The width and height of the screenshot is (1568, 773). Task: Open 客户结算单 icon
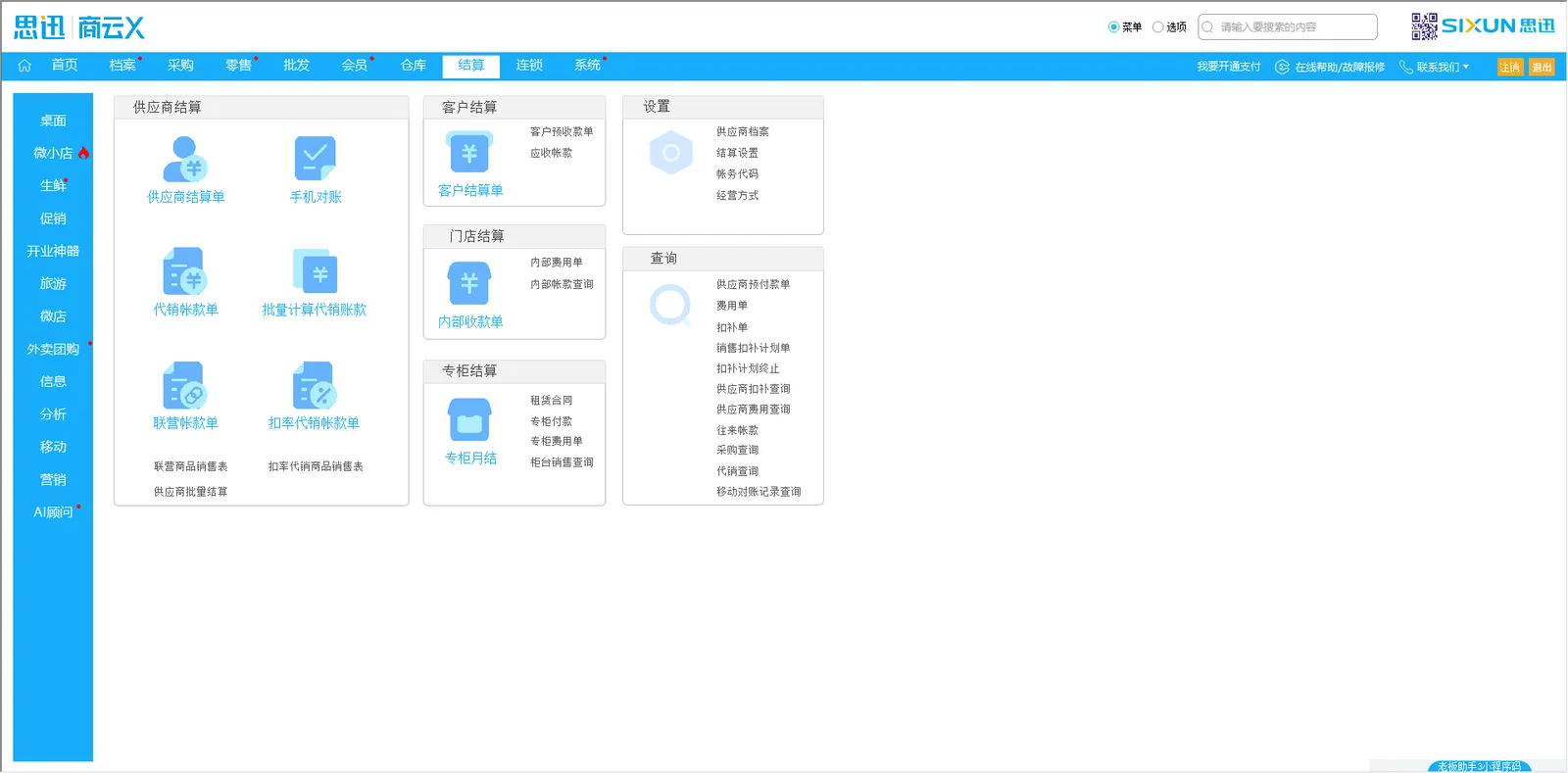tap(469, 153)
